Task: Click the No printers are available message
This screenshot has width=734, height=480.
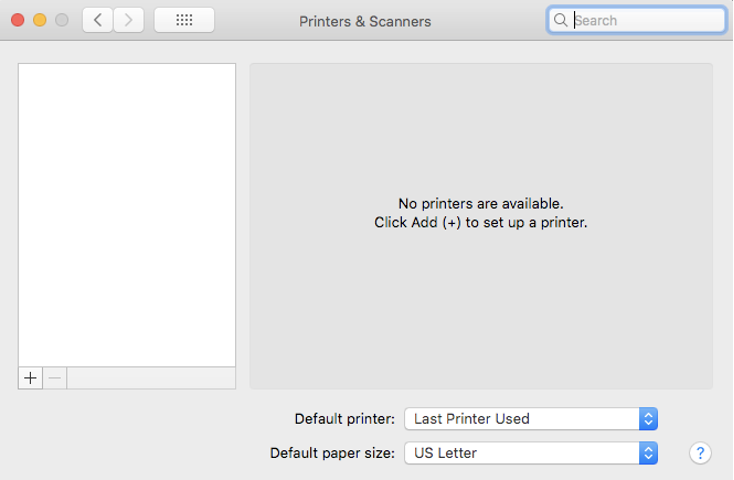Action: pyautogui.click(x=481, y=204)
